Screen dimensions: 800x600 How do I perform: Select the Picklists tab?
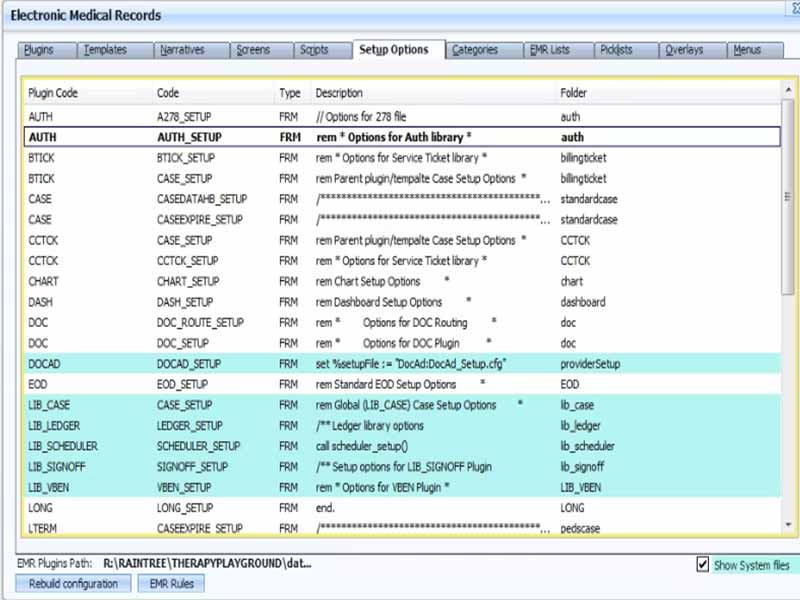coord(616,50)
